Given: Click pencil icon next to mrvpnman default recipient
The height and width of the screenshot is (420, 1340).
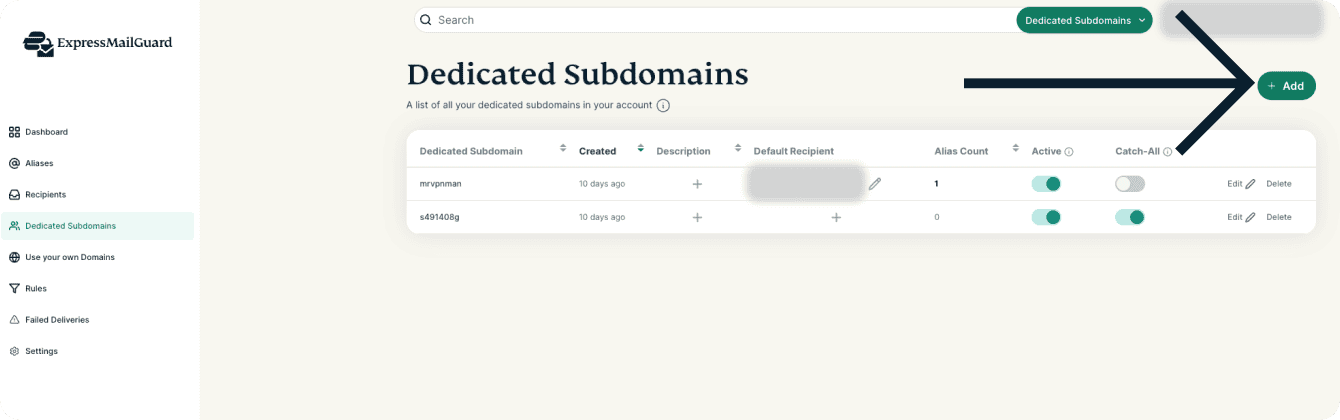Looking at the screenshot, I should [x=875, y=184].
